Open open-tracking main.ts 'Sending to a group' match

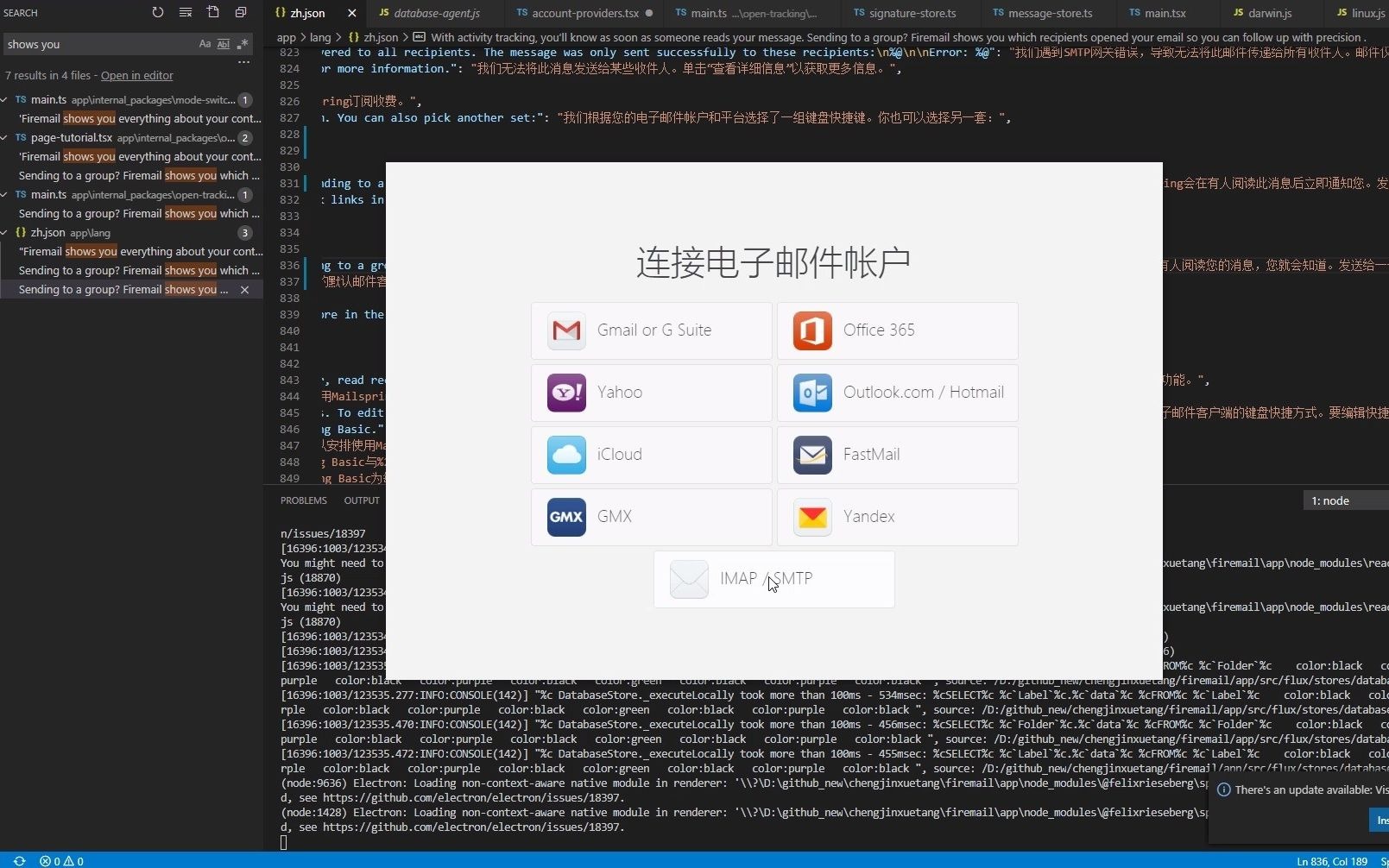[140, 214]
